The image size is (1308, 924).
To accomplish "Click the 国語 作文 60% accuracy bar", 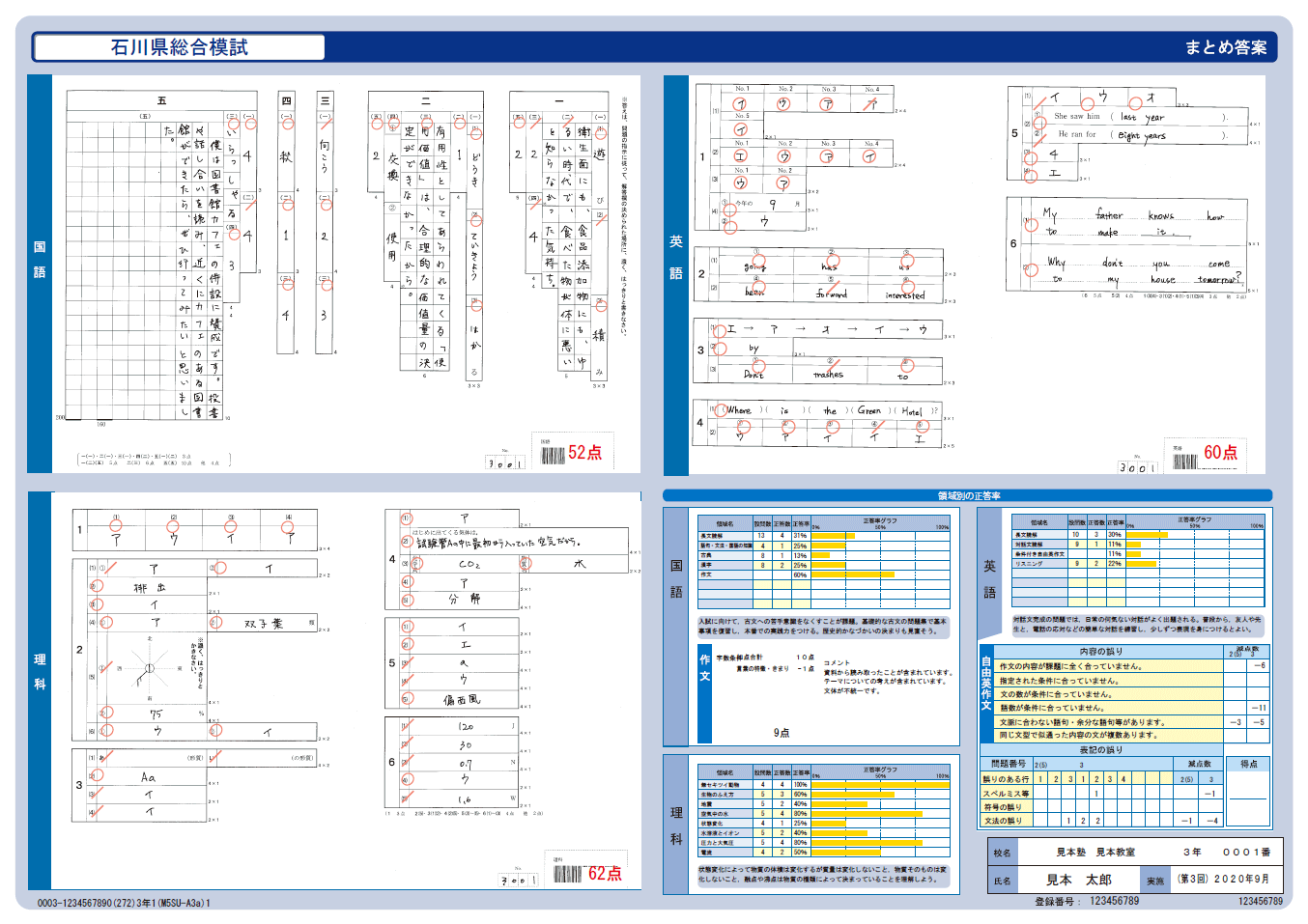I will (852, 574).
